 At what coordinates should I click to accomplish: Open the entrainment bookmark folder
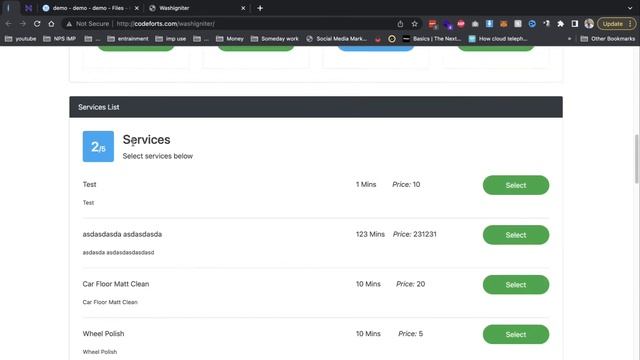[x=128, y=39]
